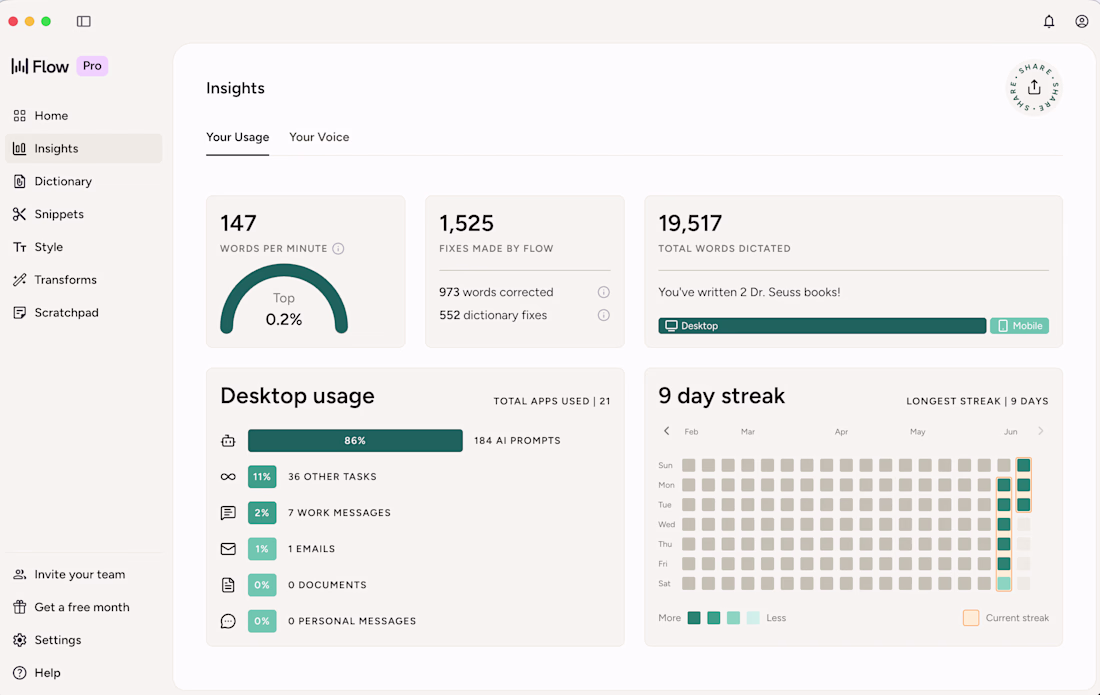Click the emails envelope icon
Image resolution: width=1100 pixels, height=695 pixels.
(228, 549)
